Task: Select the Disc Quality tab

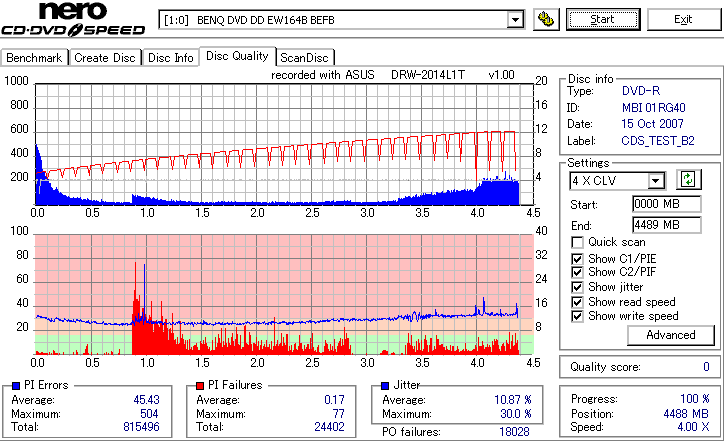Action: (x=237, y=56)
